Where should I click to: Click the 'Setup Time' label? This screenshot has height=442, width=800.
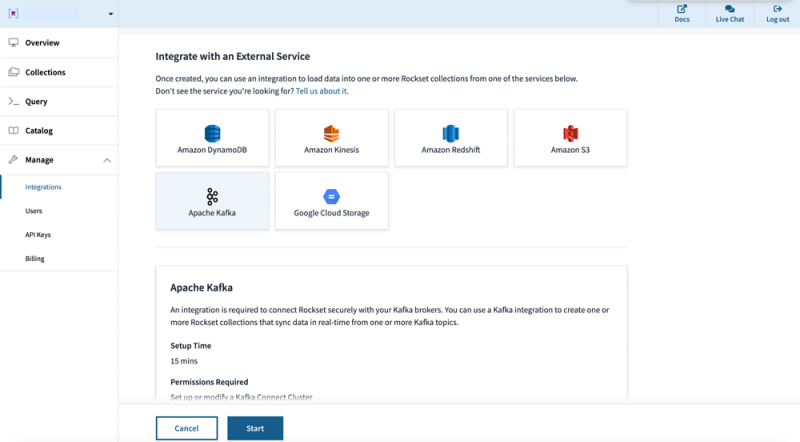(x=191, y=346)
